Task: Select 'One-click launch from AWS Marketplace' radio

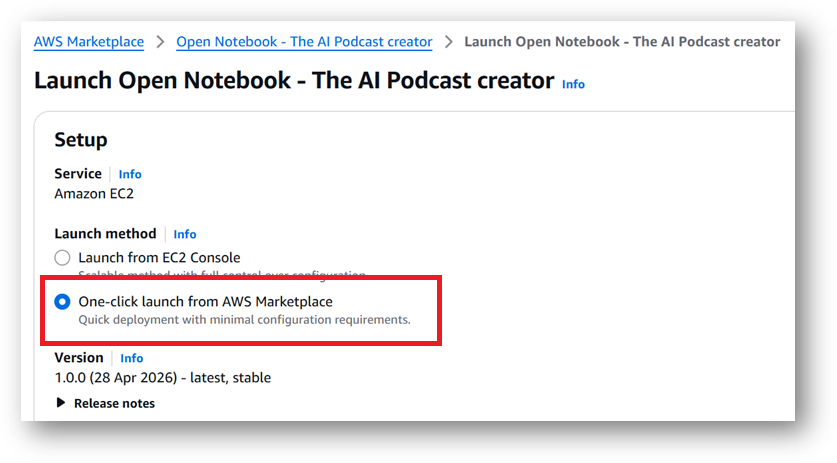Action: 62,302
